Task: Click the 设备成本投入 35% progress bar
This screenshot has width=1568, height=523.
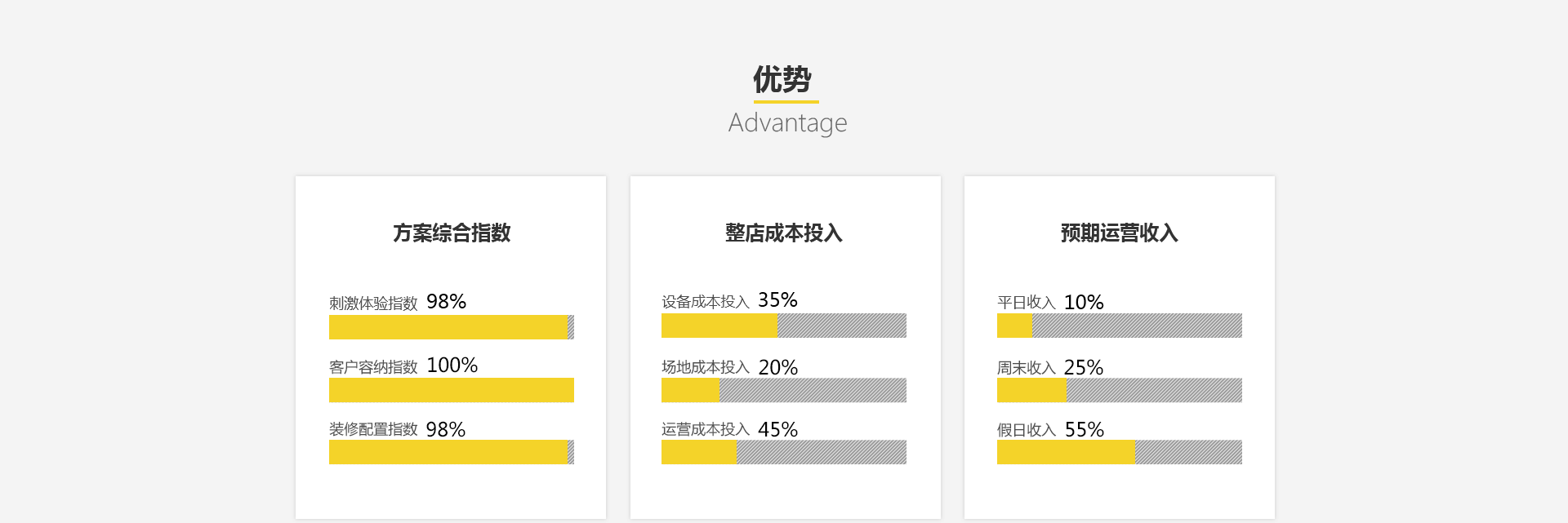Action: 784,326
